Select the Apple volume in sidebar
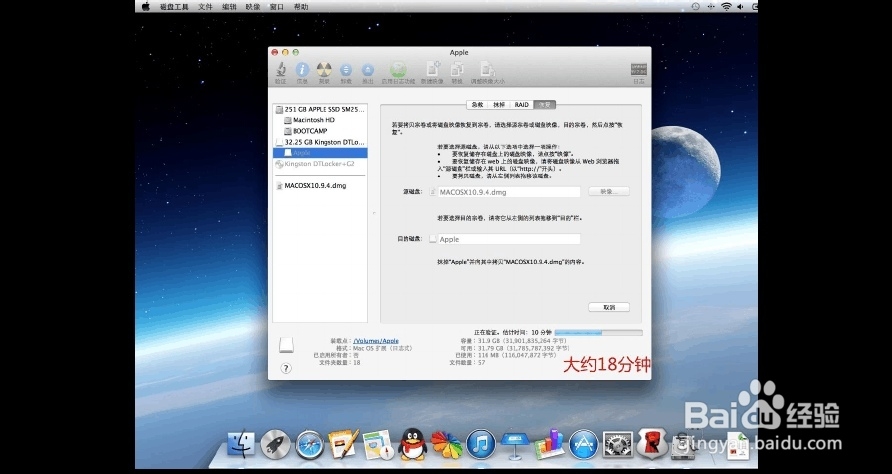The image size is (892, 474). click(x=320, y=152)
